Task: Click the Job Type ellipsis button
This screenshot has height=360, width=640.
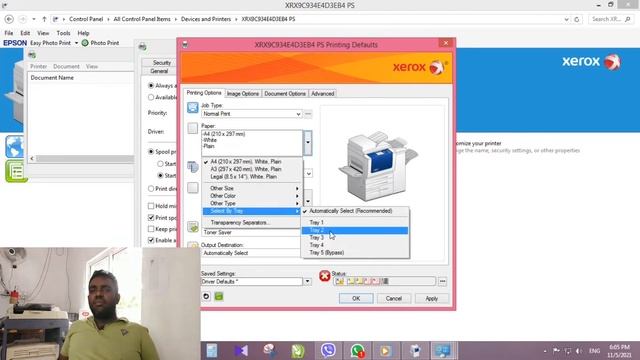Action: [x=308, y=114]
